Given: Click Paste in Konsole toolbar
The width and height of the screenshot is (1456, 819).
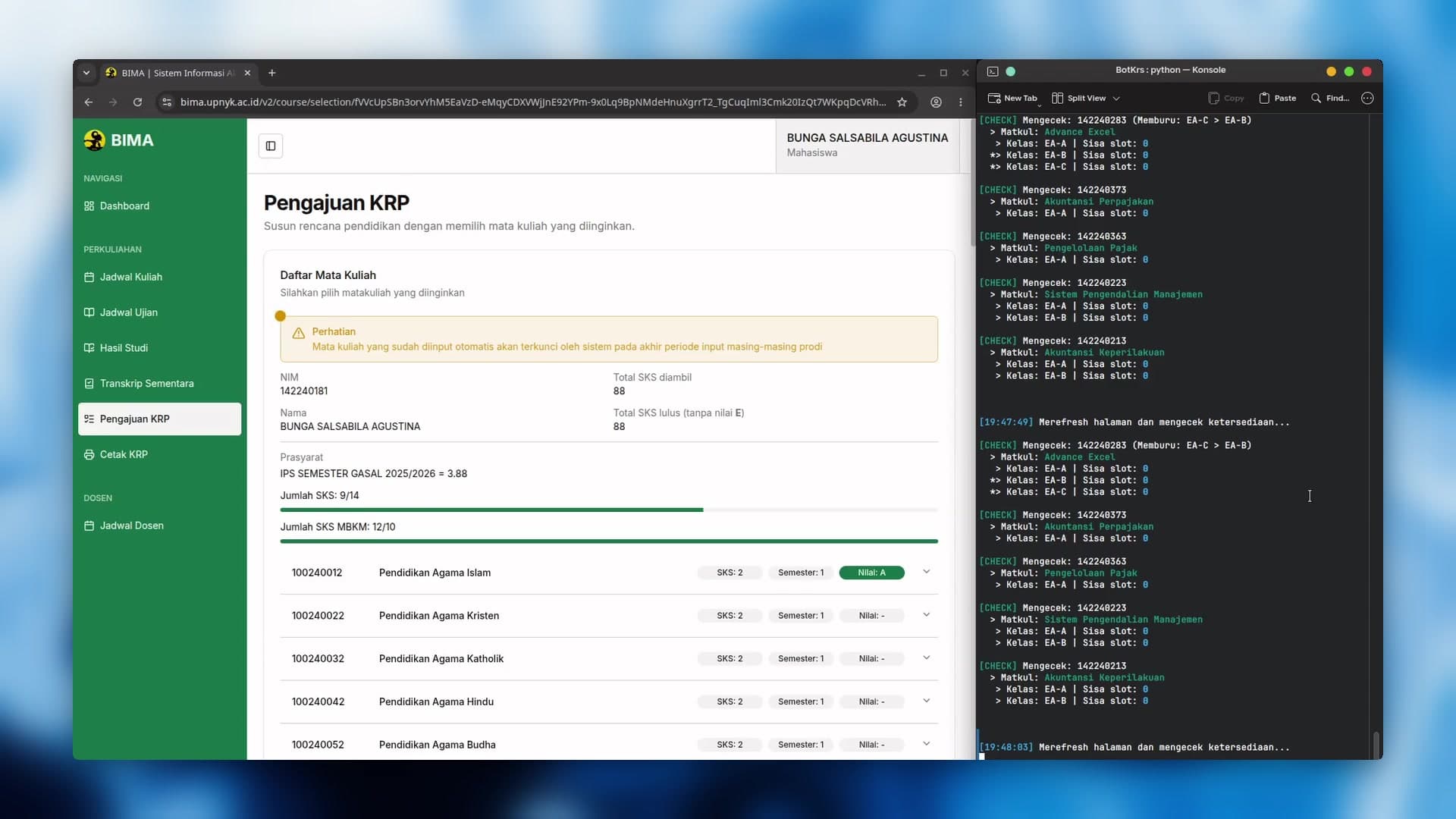Looking at the screenshot, I should 1278,98.
